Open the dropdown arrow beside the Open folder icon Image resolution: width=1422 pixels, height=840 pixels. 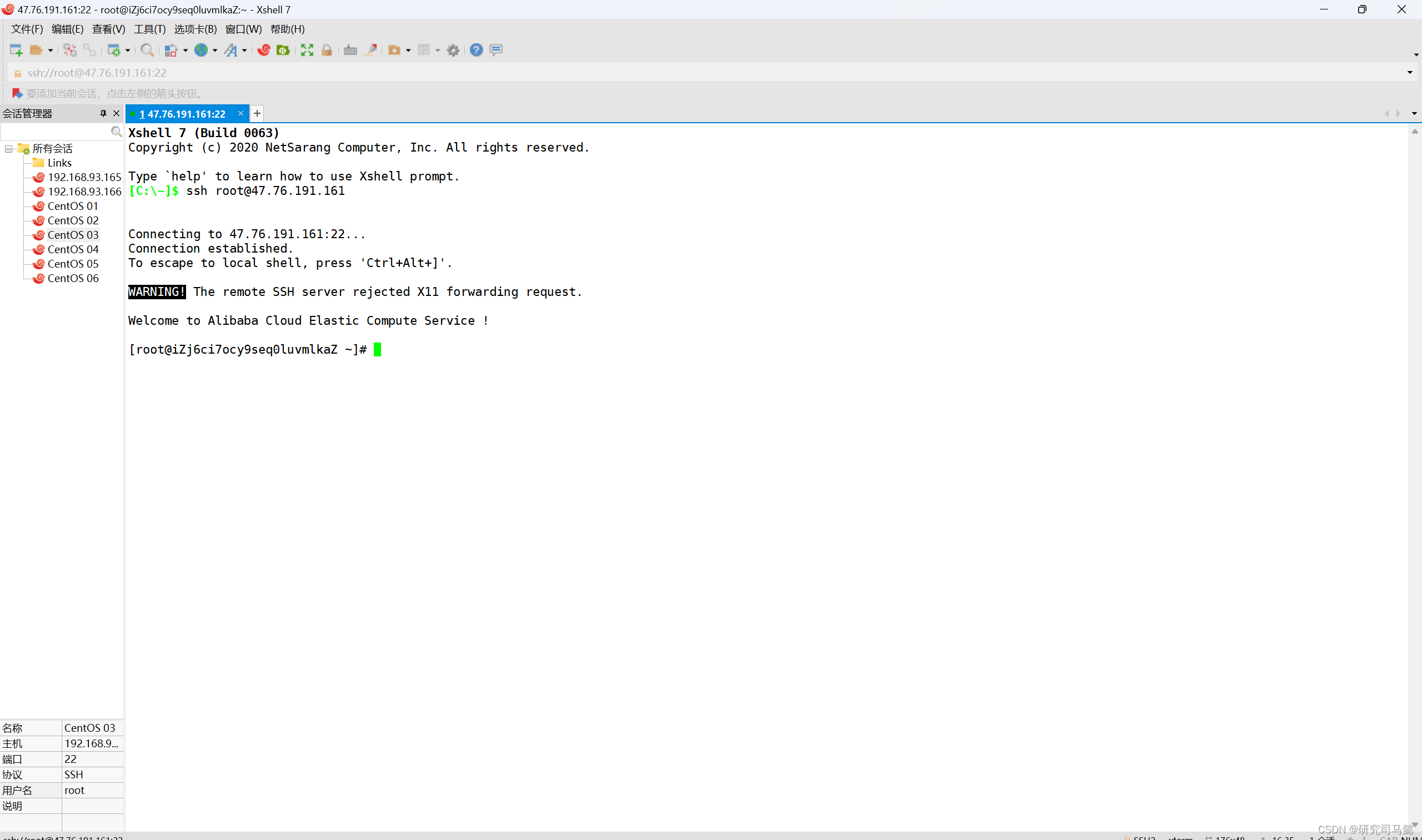(x=51, y=51)
